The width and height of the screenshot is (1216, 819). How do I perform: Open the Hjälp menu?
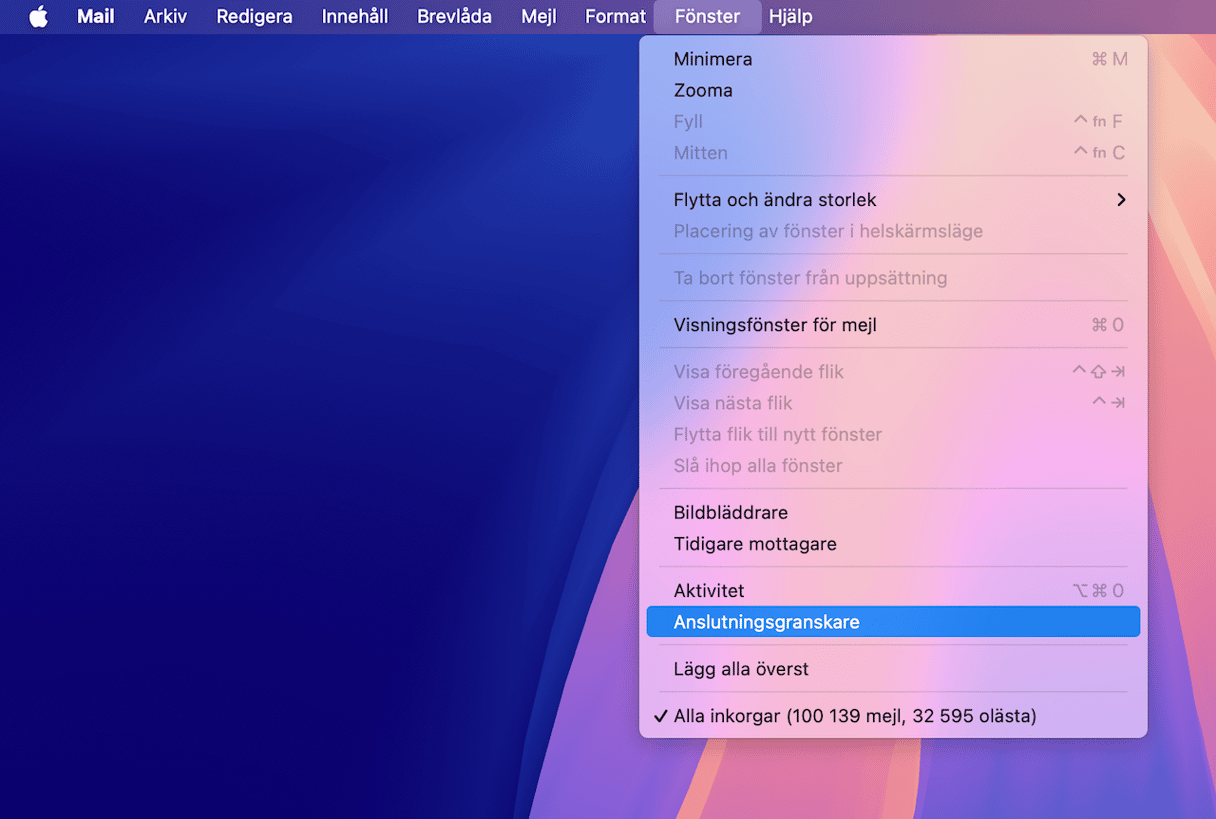point(790,17)
